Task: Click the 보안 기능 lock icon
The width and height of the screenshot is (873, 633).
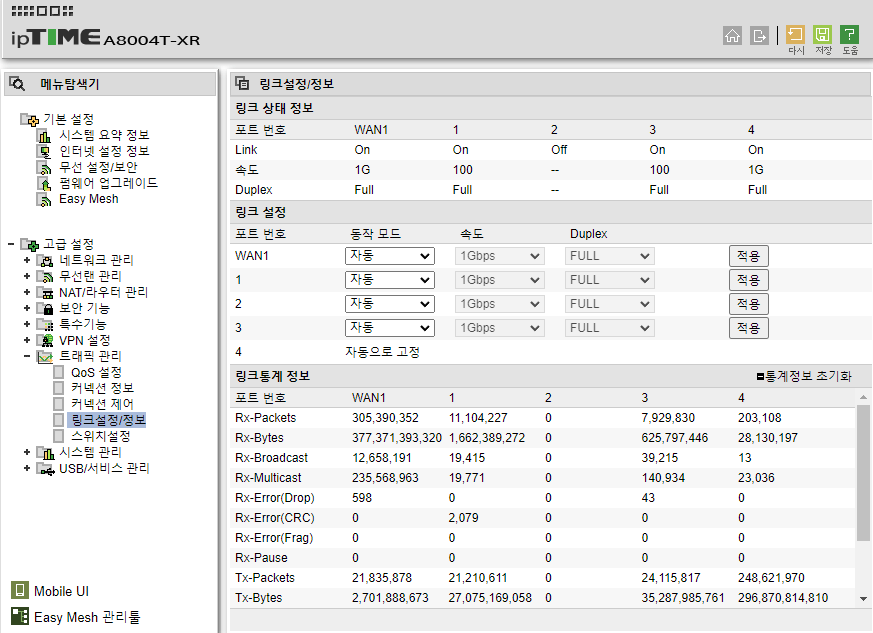Action: coord(45,308)
